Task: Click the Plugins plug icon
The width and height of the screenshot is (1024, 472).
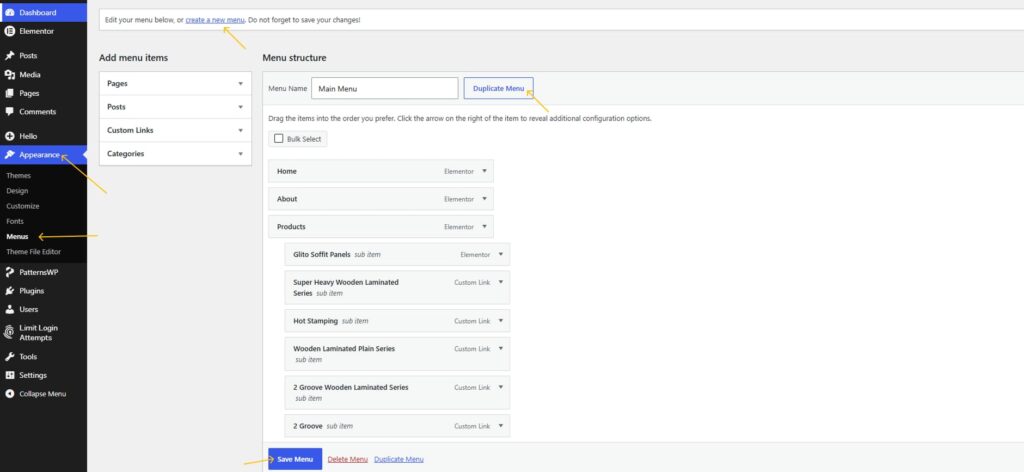Action: coord(10,291)
